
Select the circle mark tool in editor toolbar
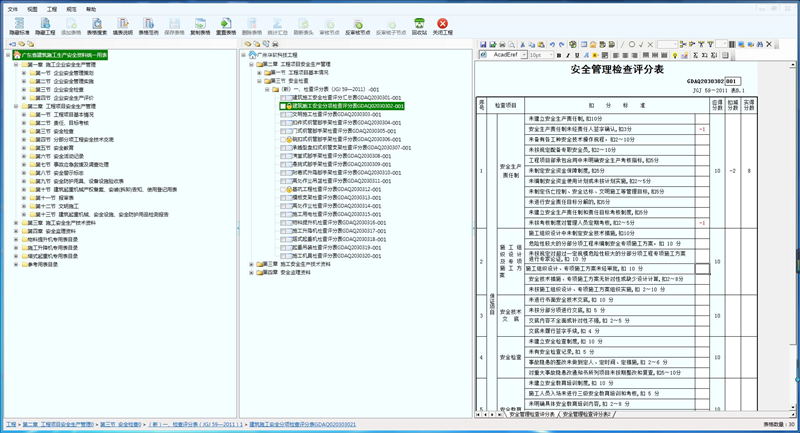(632, 44)
